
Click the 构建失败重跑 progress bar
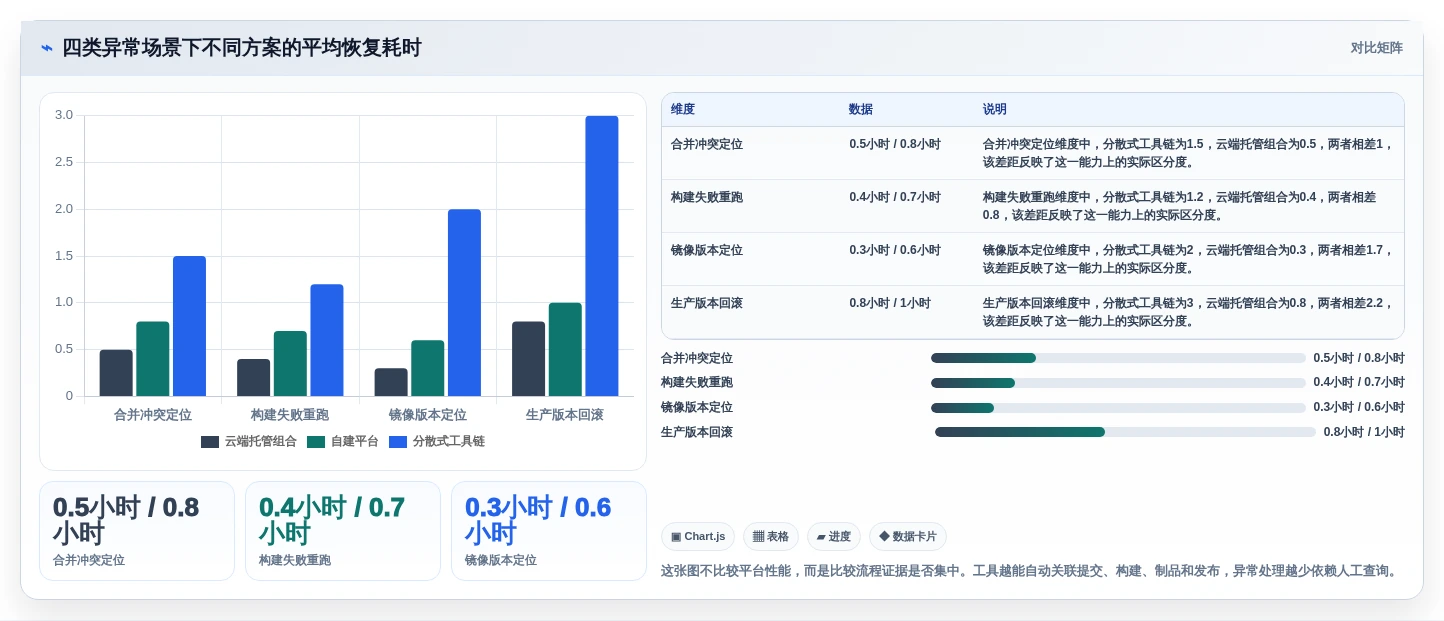point(1118,383)
